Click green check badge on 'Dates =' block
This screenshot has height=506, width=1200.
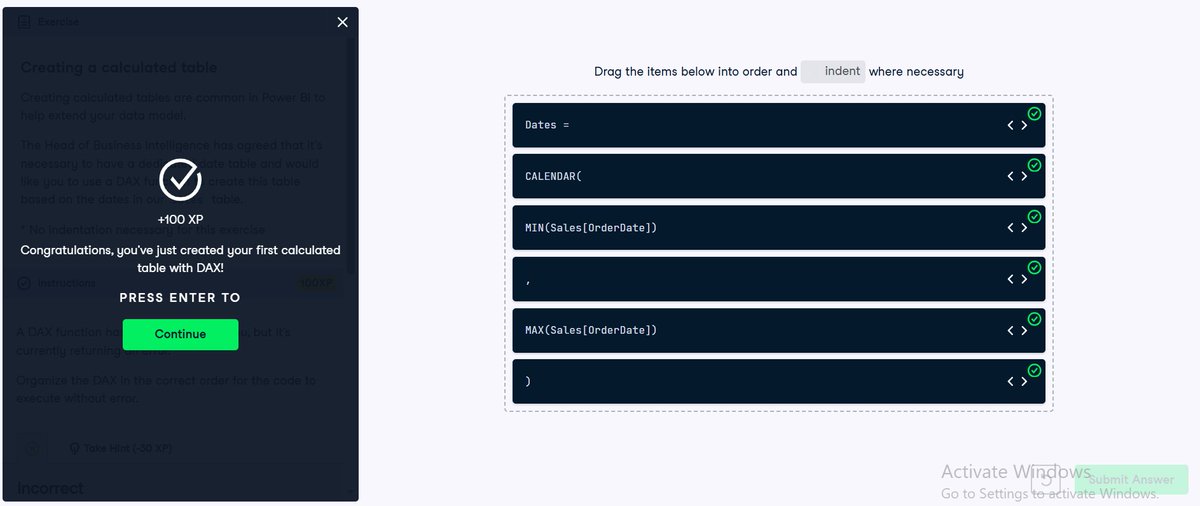tap(1034, 113)
